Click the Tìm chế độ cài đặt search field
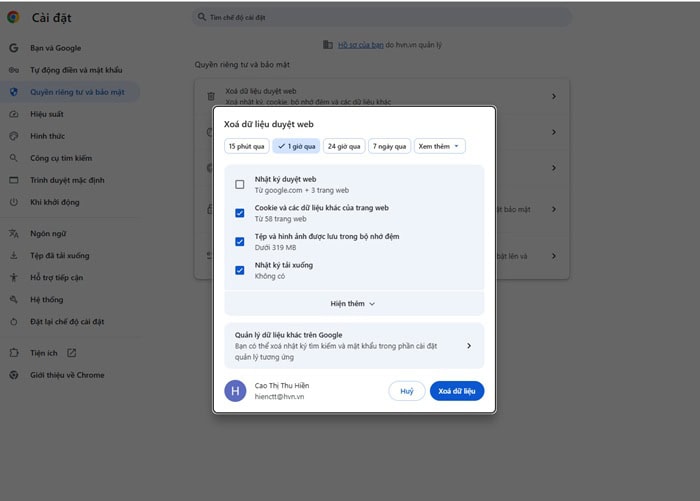 pos(380,18)
